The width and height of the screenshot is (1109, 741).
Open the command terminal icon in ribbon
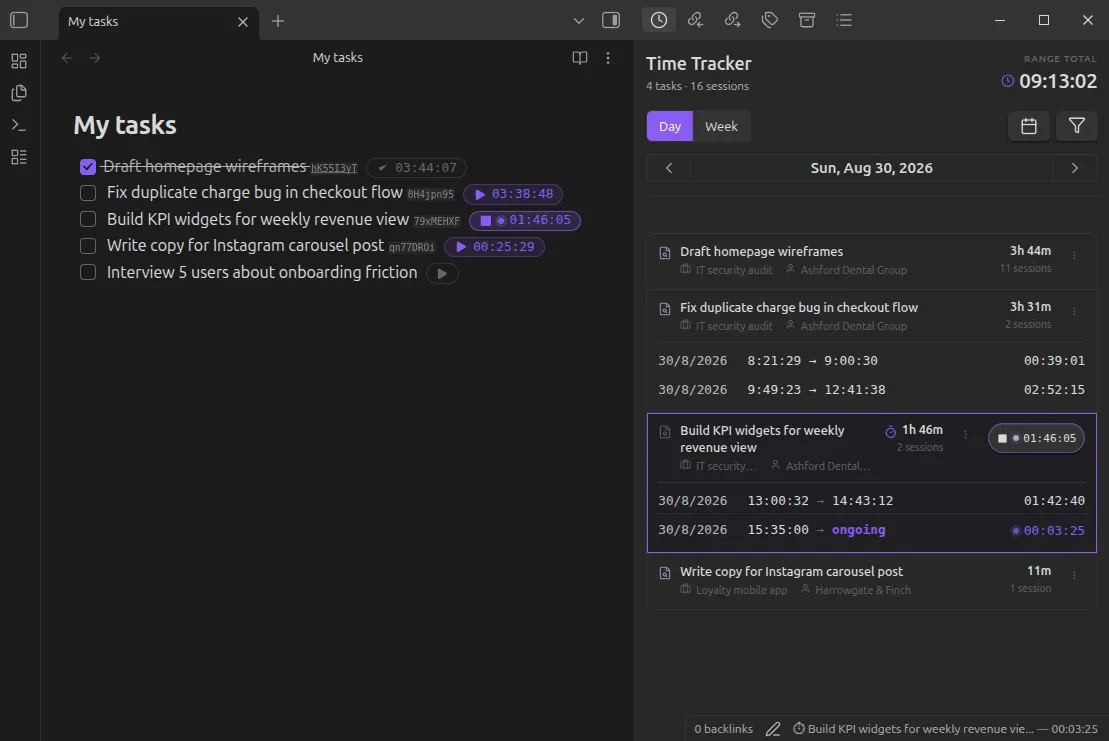19,125
